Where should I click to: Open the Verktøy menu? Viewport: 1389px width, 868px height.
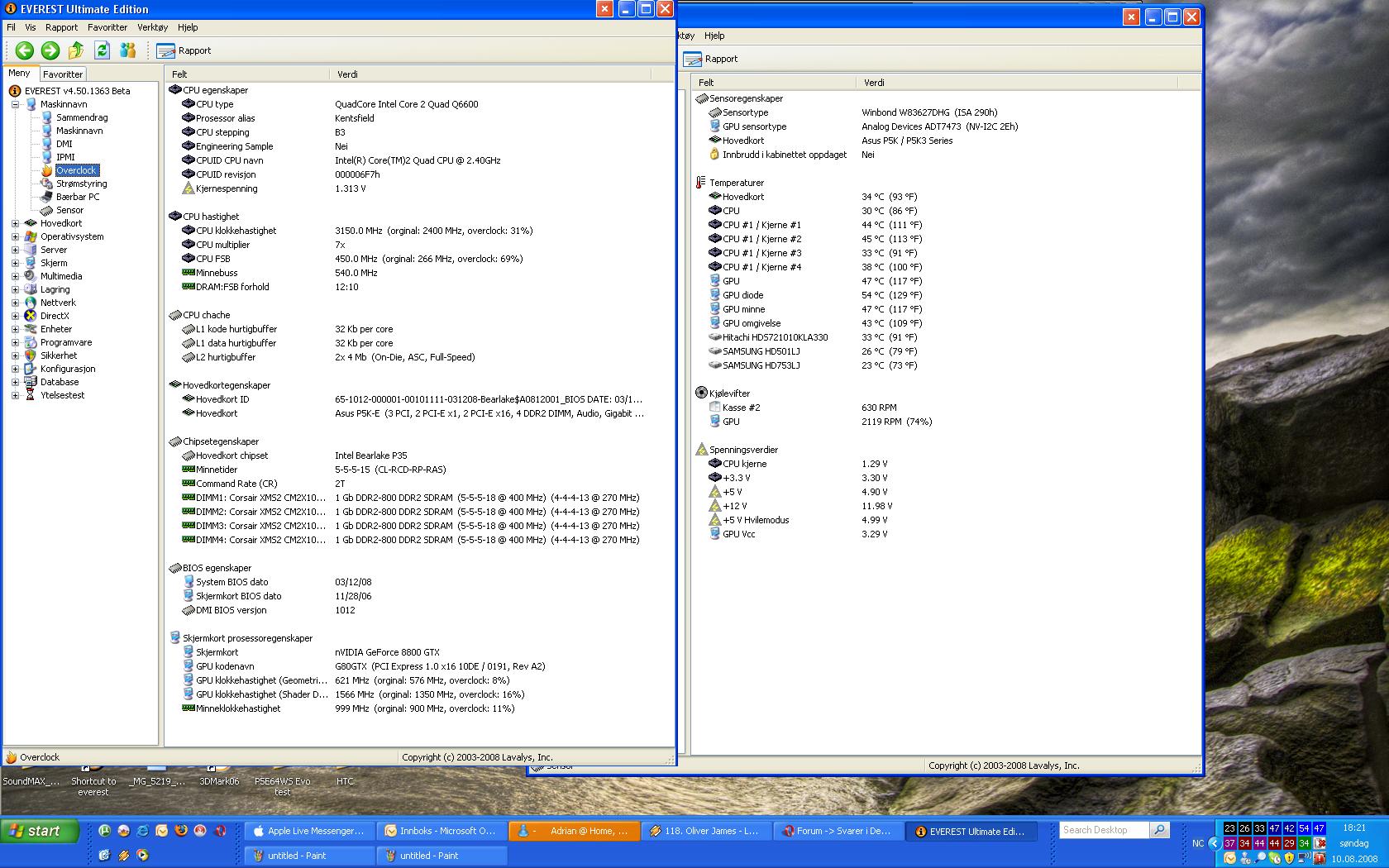coord(153,27)
